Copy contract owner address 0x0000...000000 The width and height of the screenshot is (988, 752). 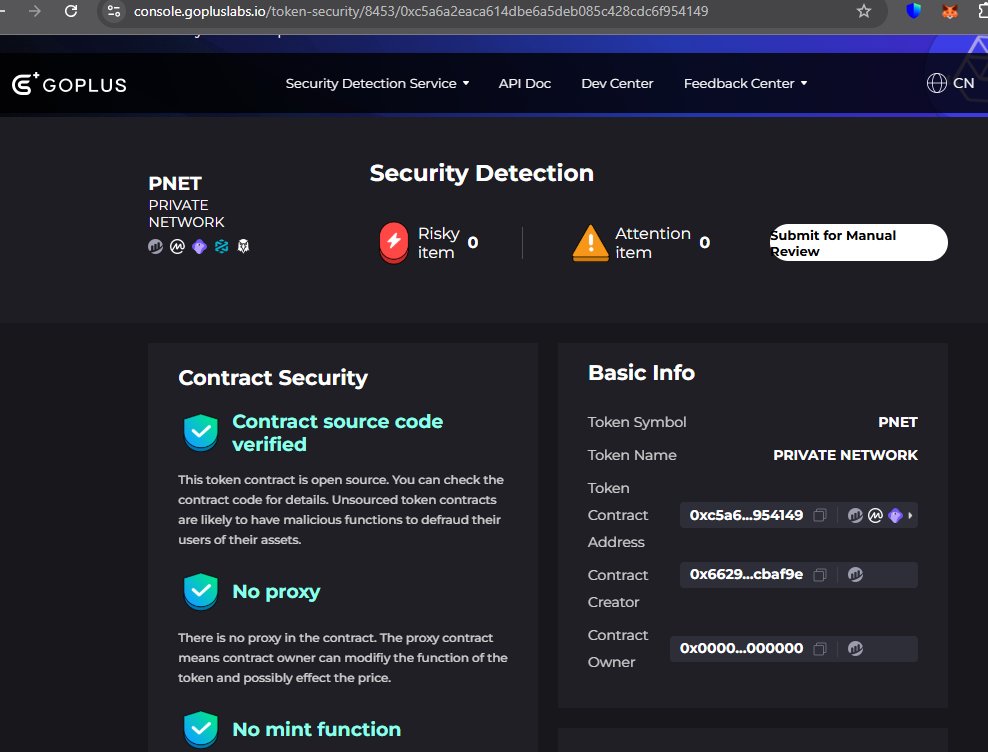[820, 649]
